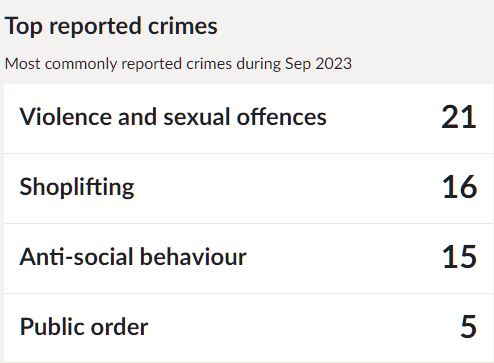Image resolution: width=494 pixels, height=363 pixels.
Task: Click the 'Top reported crimes' heading
Action: [111, 26]
